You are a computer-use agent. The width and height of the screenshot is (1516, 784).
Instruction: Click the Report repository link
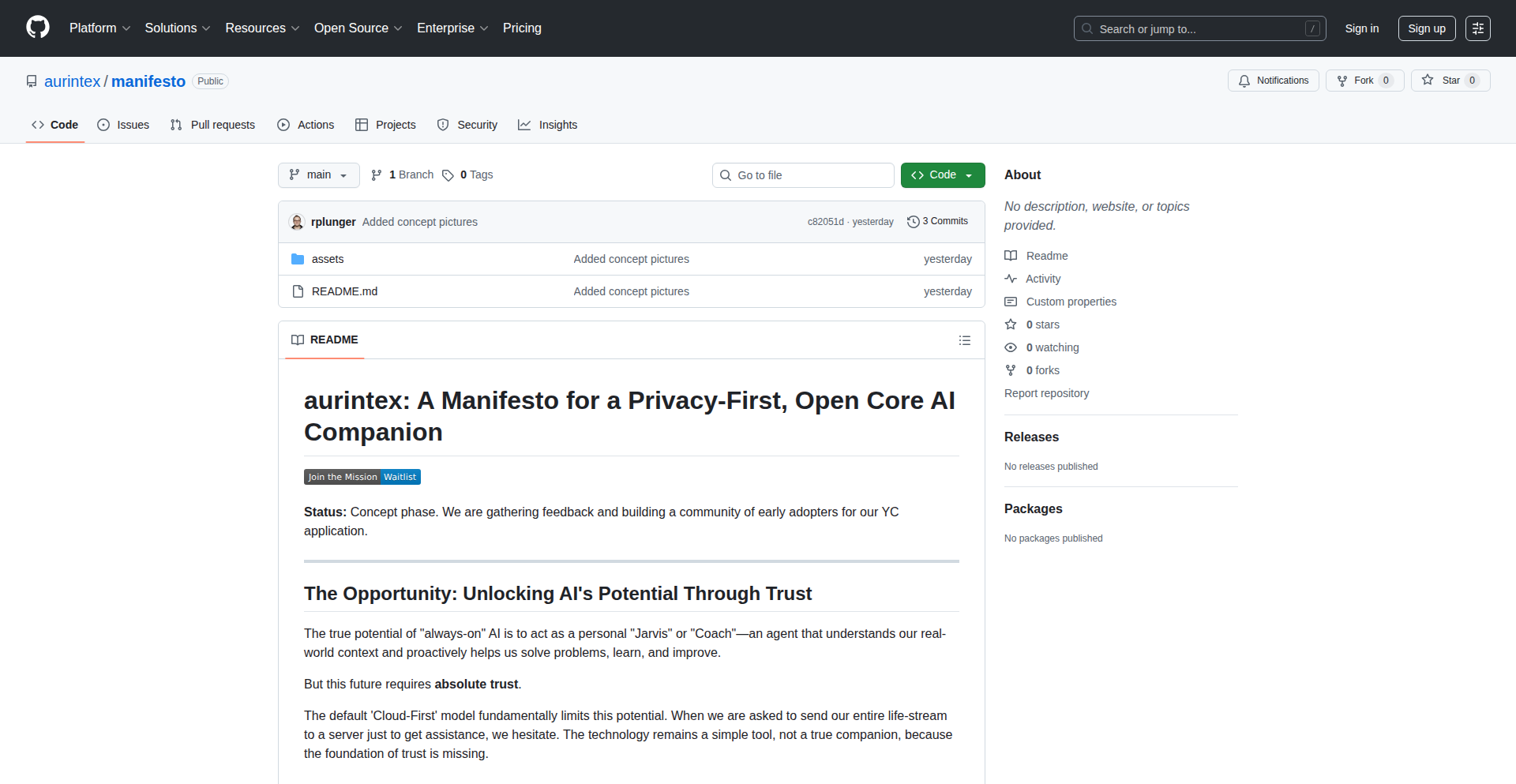tap(1046, 393)
